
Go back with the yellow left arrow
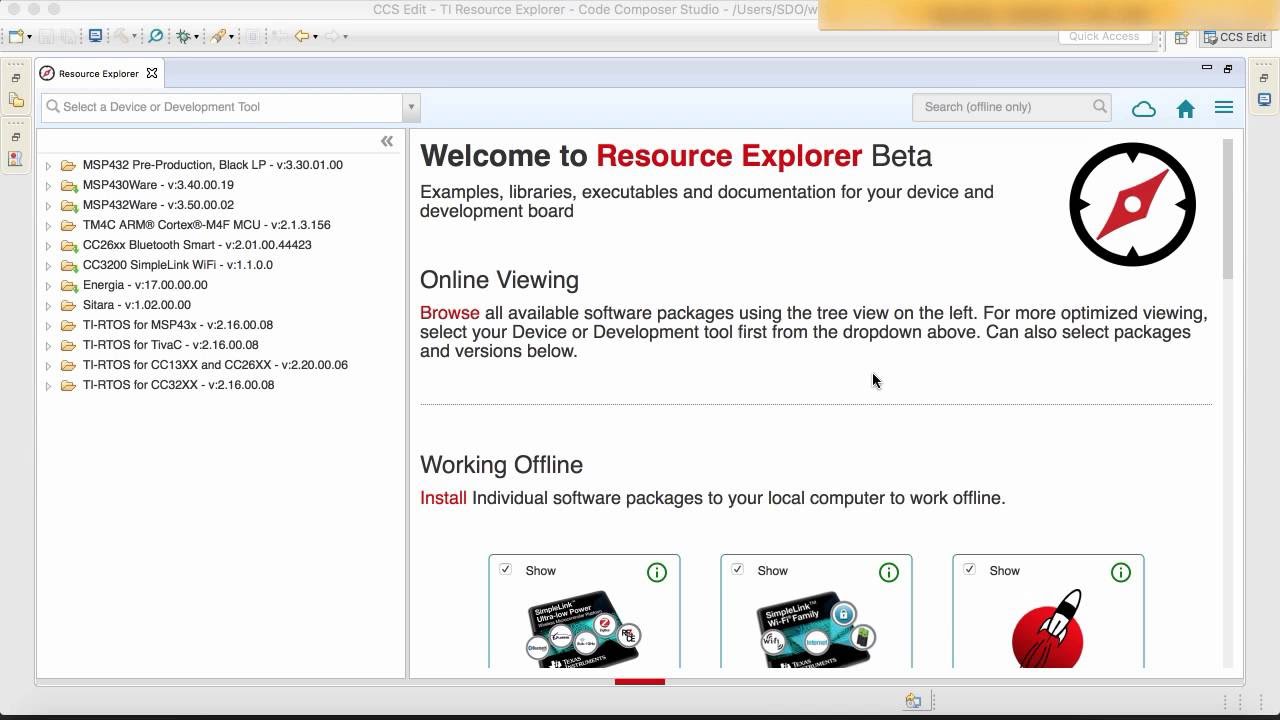[x=301, y=36]
